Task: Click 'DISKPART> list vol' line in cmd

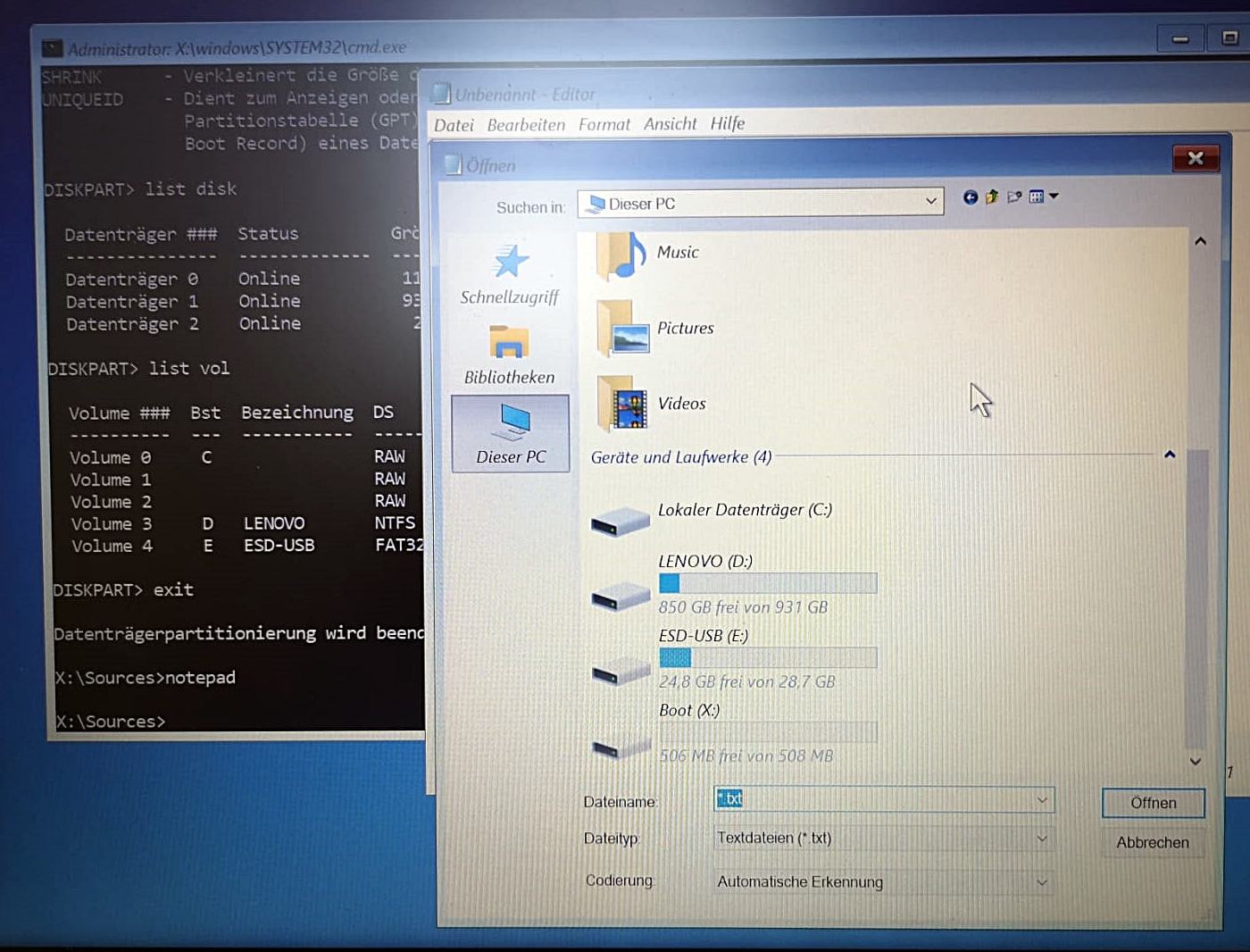Action: (138, 369)
